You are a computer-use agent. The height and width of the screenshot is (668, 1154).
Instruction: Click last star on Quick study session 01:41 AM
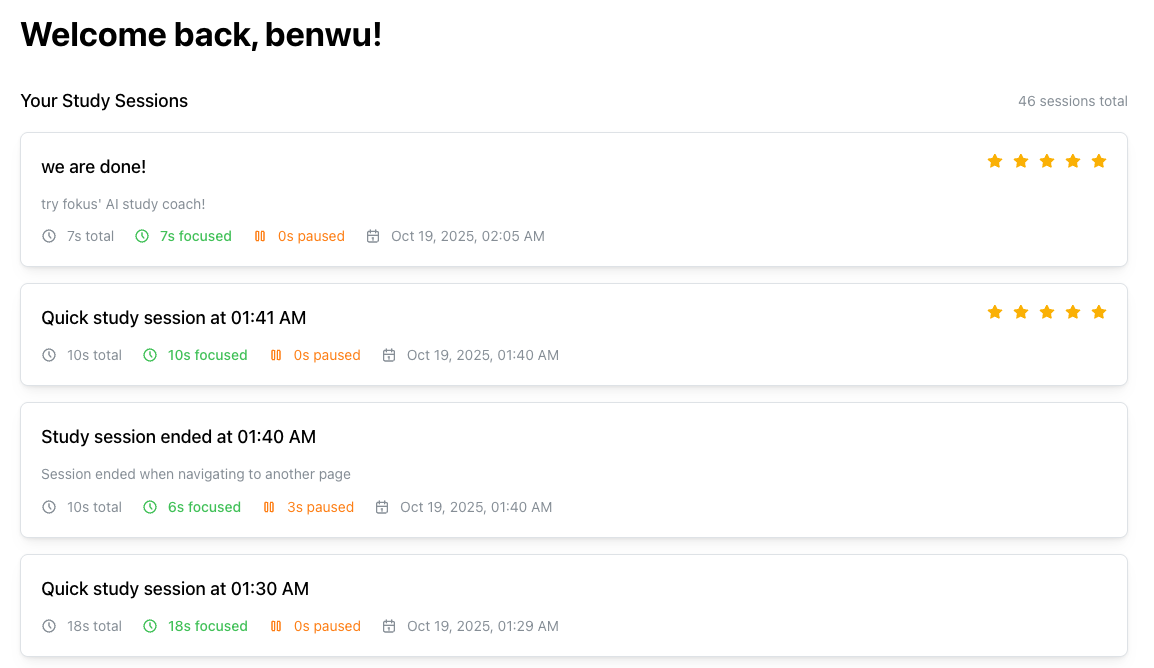tap(1099, 312)
